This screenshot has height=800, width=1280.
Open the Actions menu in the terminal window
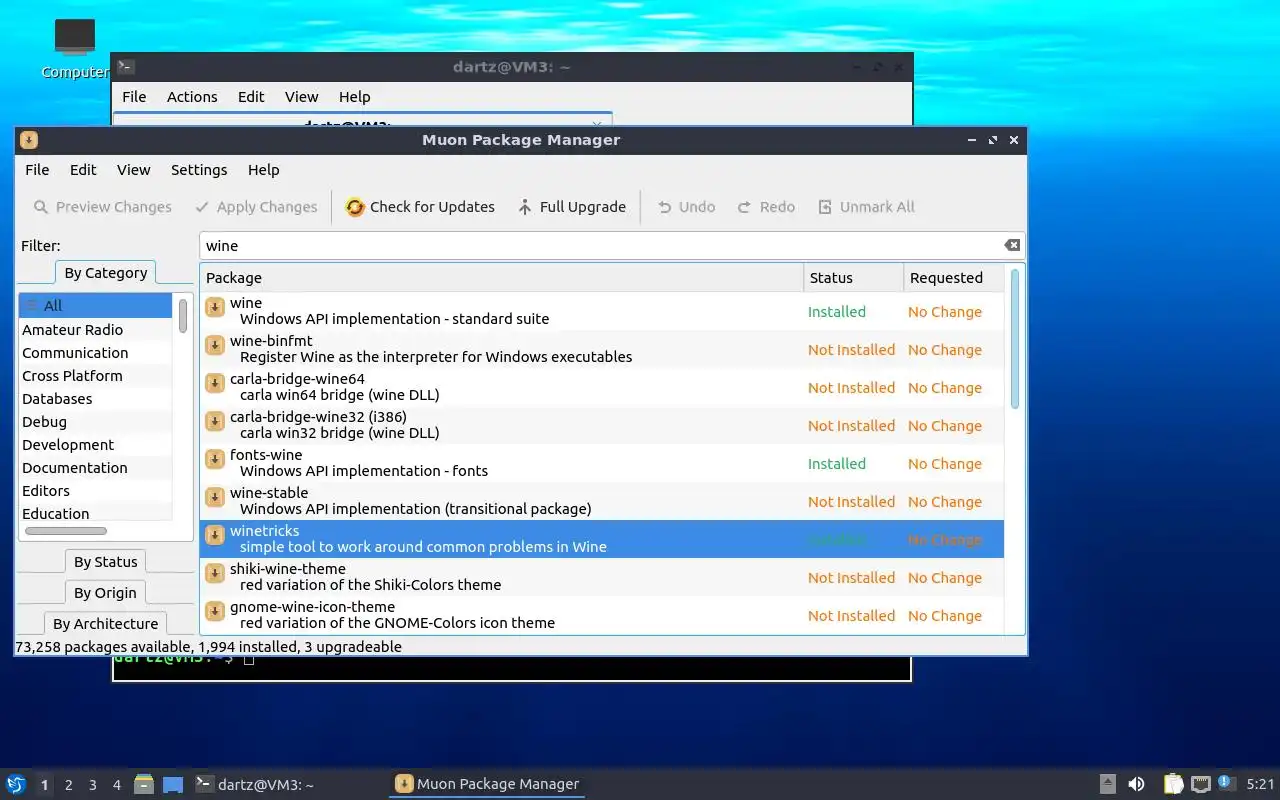(x=192, y=97)
